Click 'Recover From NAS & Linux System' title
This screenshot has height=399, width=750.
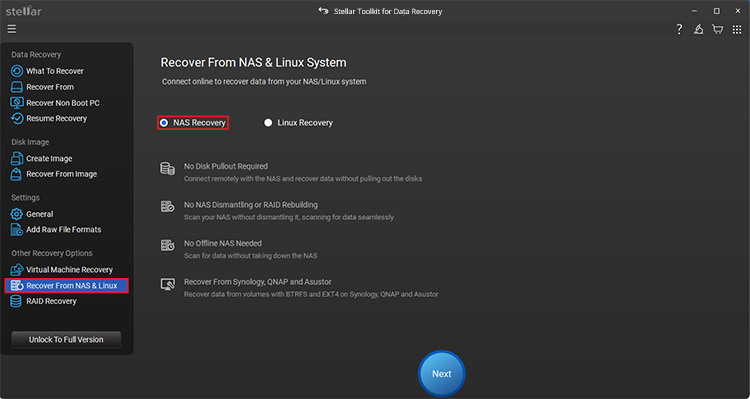click(x=254, y=63)
